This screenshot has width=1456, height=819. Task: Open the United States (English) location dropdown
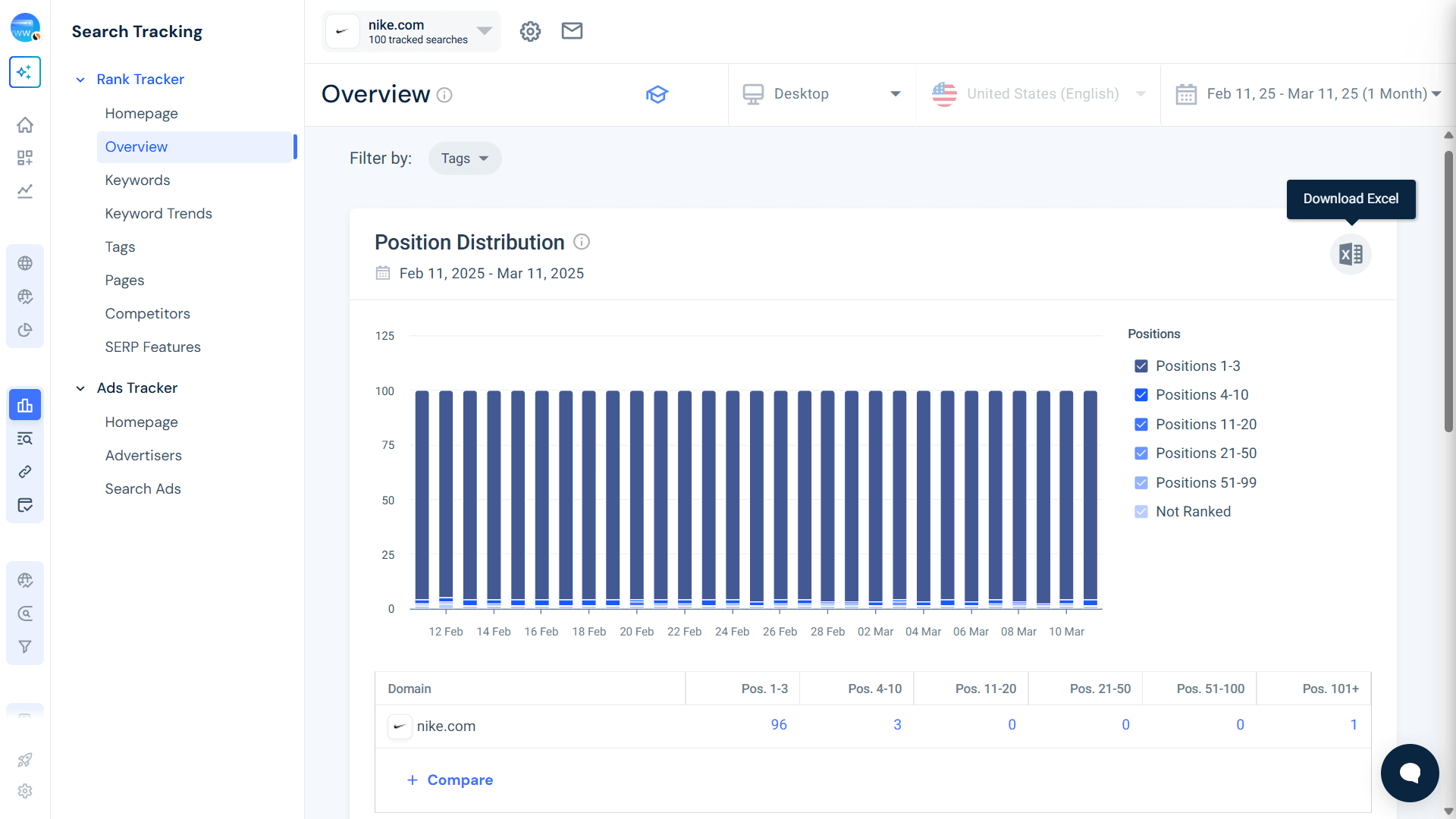1038,94
